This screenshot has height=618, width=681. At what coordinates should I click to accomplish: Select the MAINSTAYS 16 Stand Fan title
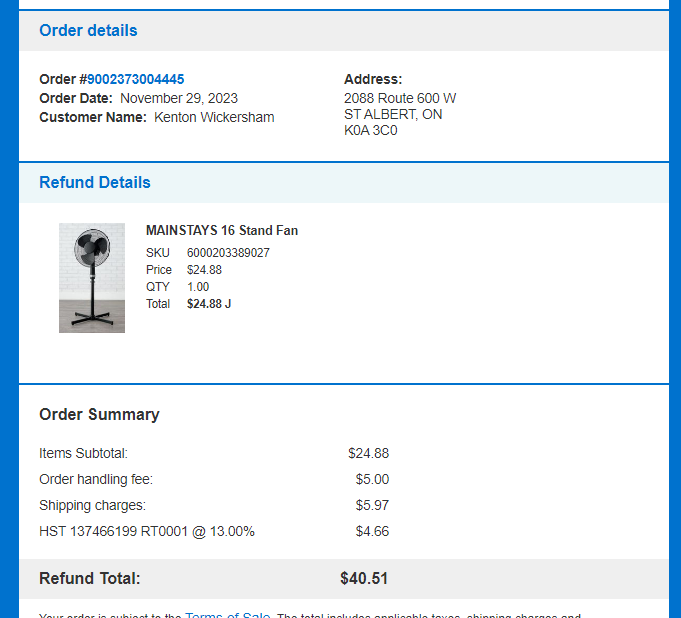222,230
